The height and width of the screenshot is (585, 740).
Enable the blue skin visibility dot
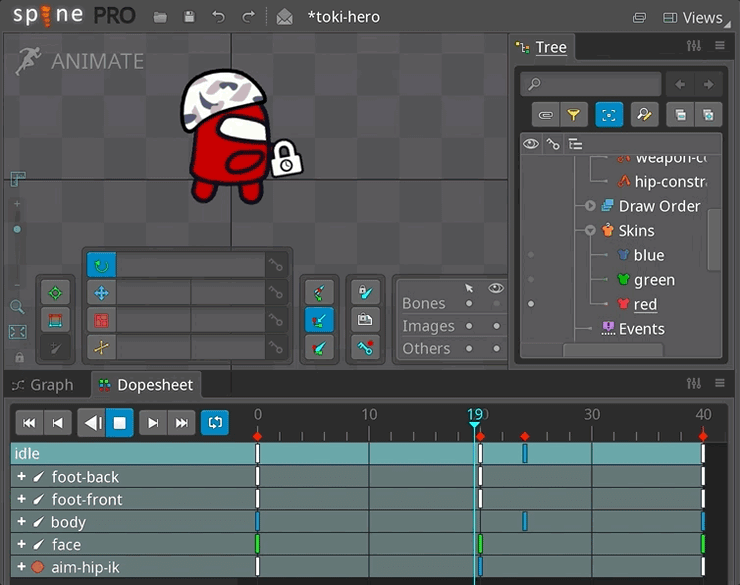pyautogui.click(x=531, y=255)
